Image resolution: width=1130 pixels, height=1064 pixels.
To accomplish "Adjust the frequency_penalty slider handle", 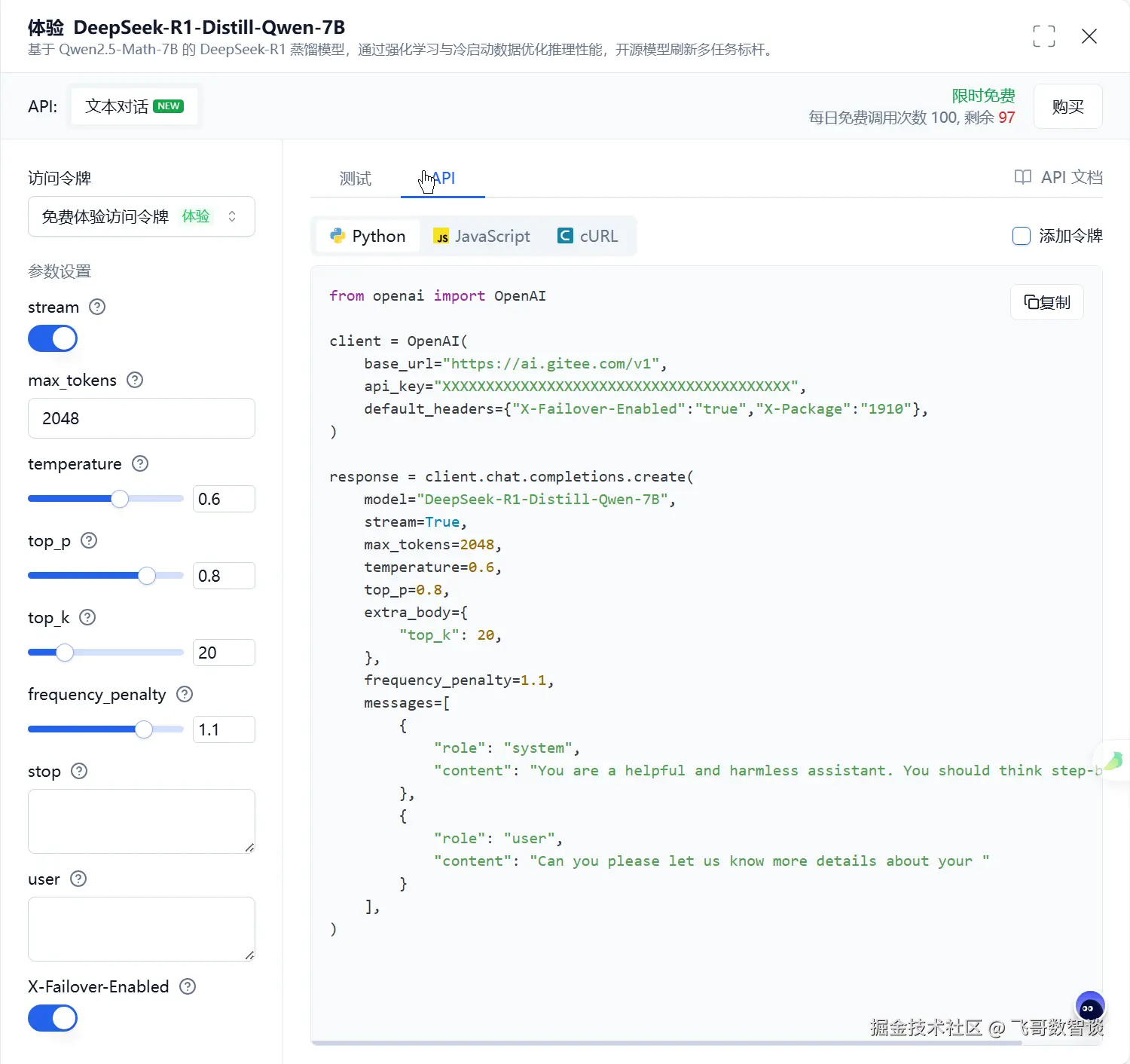I will (x=144, y=729).
